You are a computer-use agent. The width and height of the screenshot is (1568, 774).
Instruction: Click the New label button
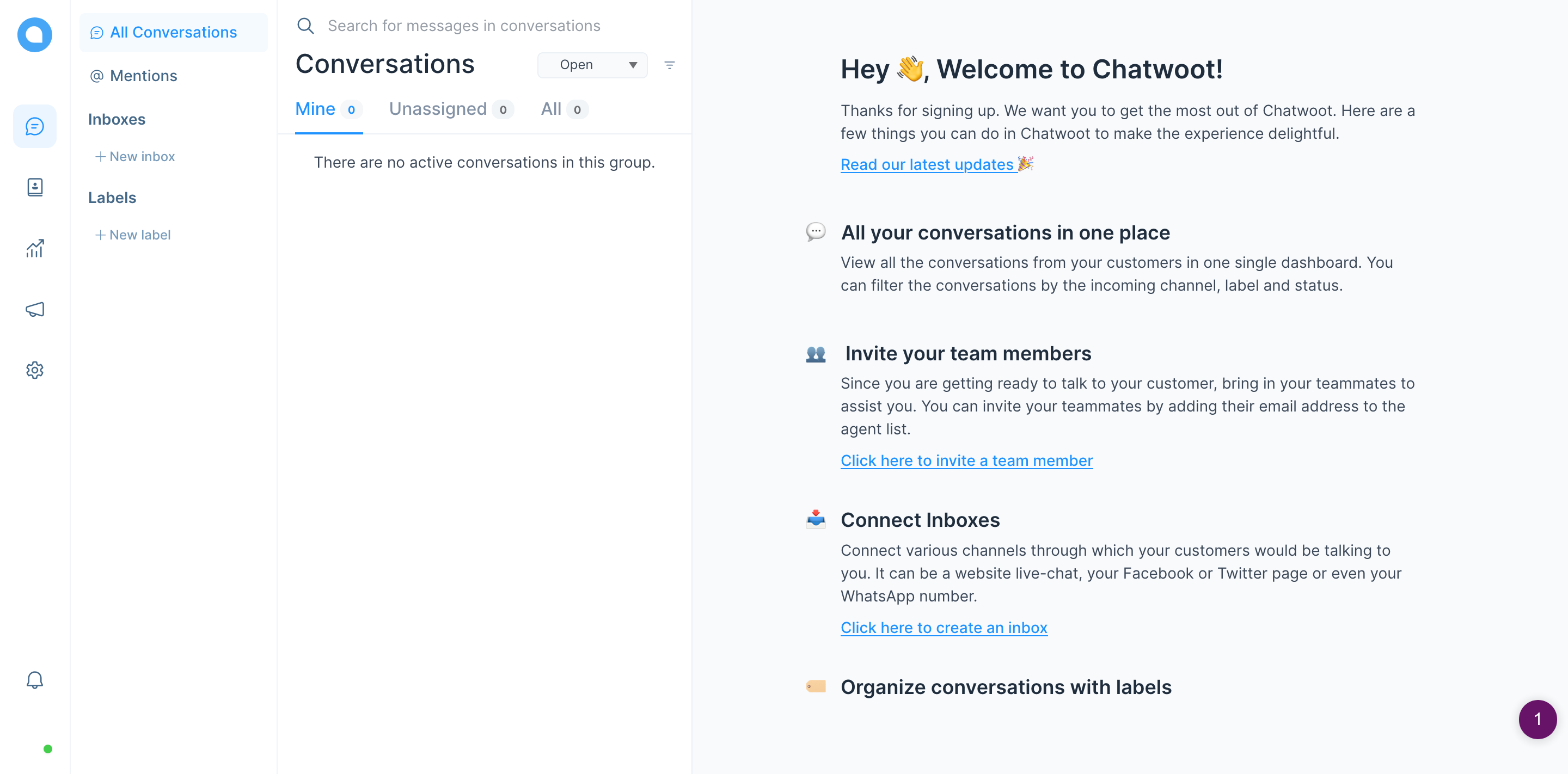133,235
